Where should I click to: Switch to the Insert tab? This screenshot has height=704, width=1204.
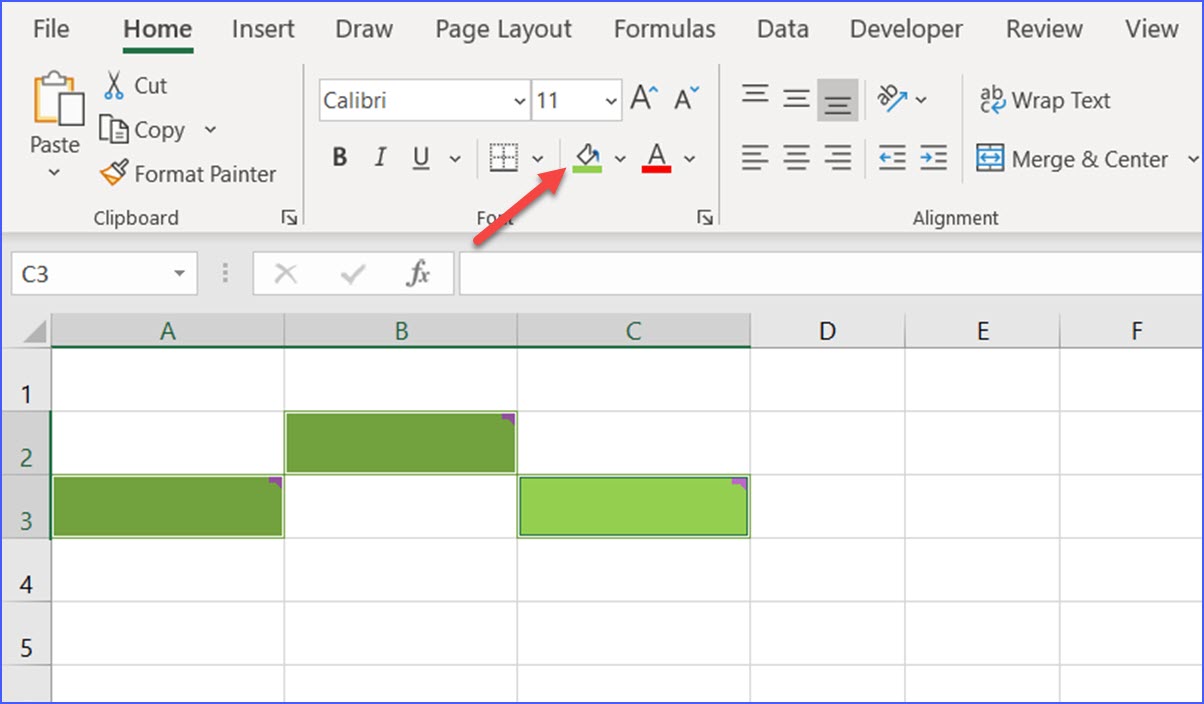(x=263, y=30)
